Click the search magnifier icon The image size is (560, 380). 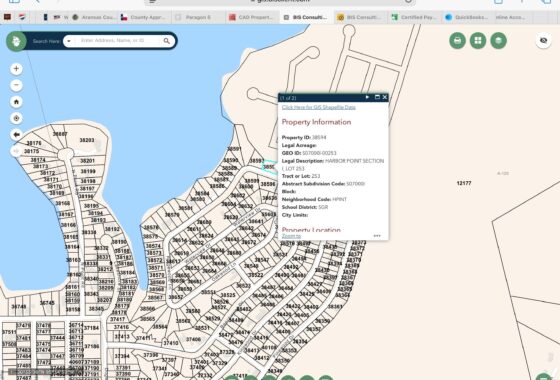tap(167, 41)
